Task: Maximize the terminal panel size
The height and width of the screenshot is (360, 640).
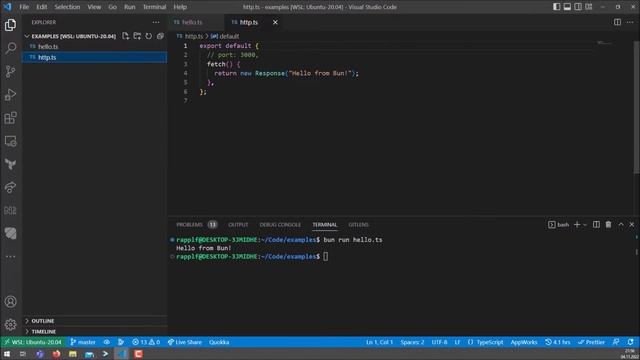Action: click(x=621, y=224)
